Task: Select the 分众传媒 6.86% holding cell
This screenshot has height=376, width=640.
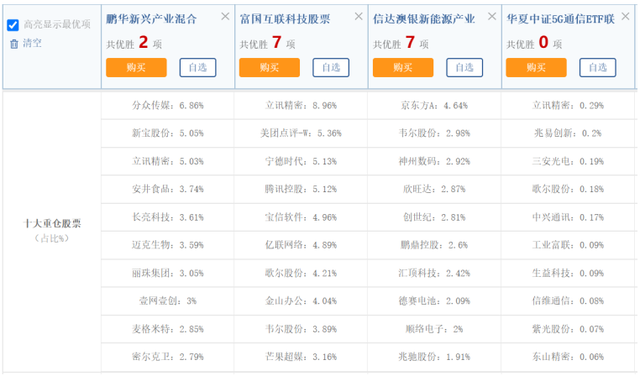Action: (168, 105)
